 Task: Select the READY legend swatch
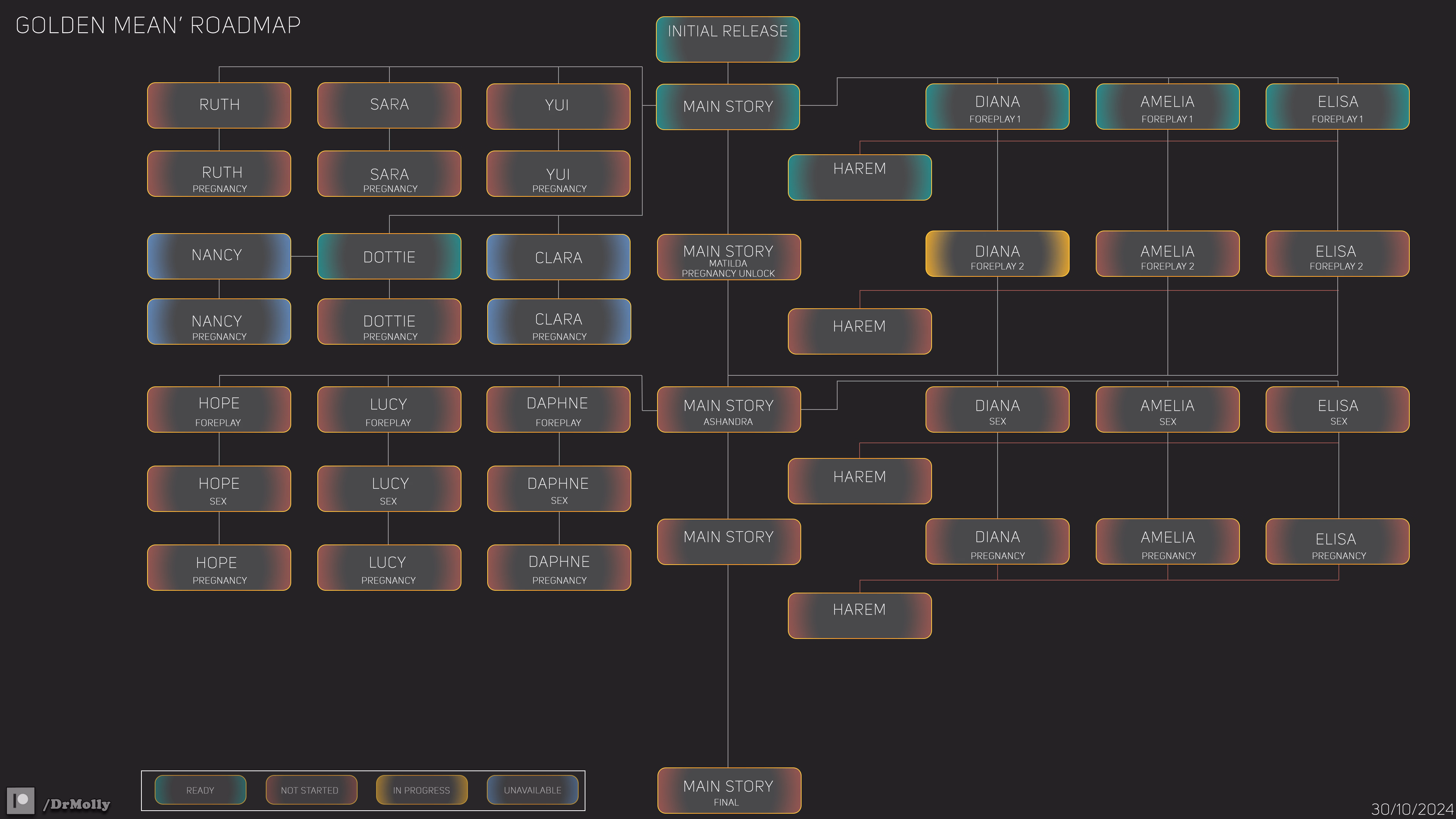pyautogui.click(x=200, y=789)
